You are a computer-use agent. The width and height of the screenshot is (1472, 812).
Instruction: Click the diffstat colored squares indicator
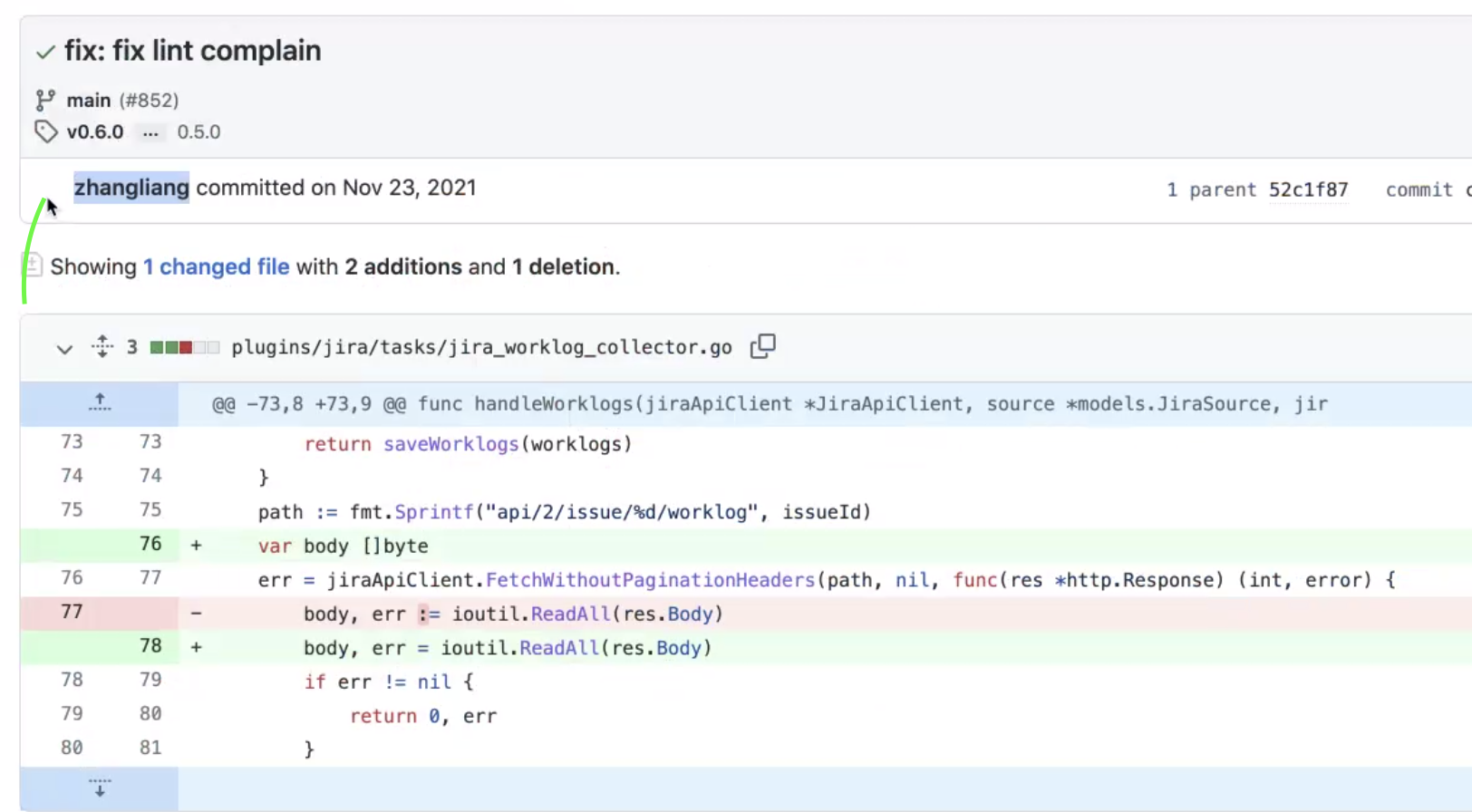tap(185, 347)
